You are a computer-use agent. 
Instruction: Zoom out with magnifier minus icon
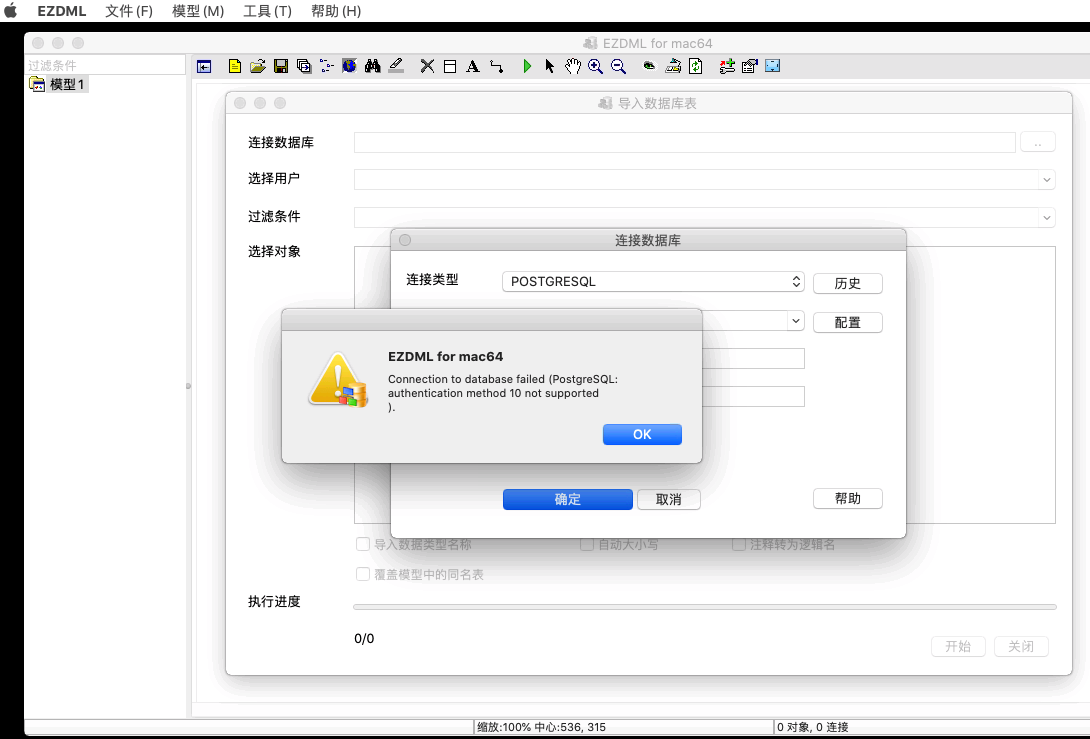[x=618, y=66]
